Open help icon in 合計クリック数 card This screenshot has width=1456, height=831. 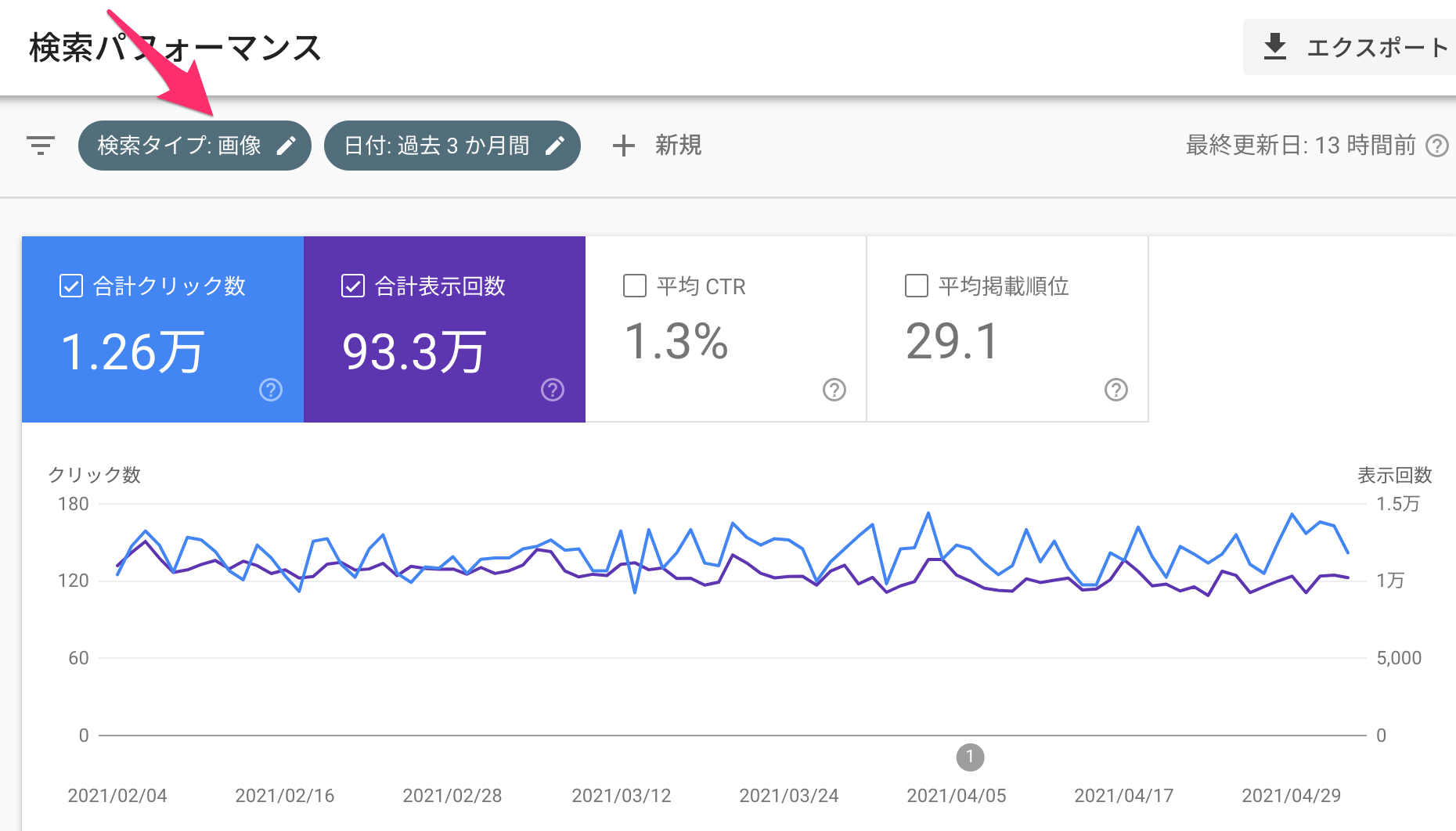click(x=271, y=390)
